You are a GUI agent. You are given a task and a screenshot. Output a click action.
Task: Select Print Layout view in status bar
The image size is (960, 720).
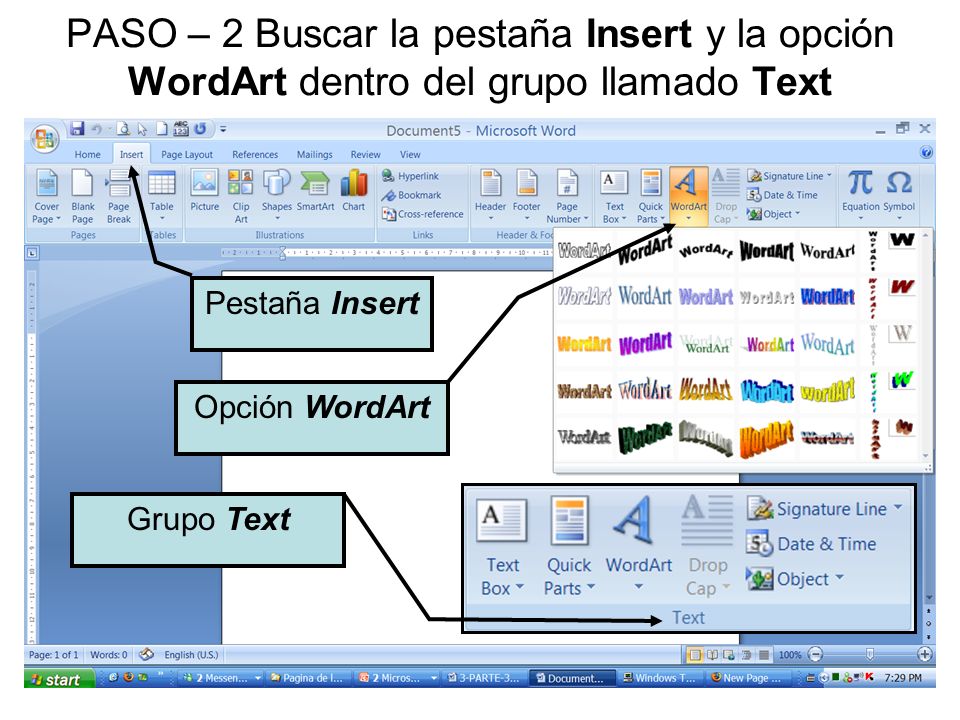click(x=695, y=655)
